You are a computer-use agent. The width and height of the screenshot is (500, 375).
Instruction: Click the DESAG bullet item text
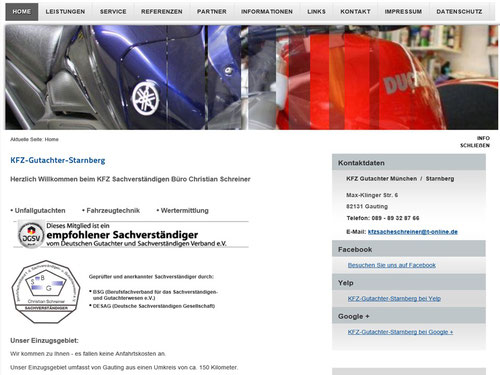coord(153,306)
